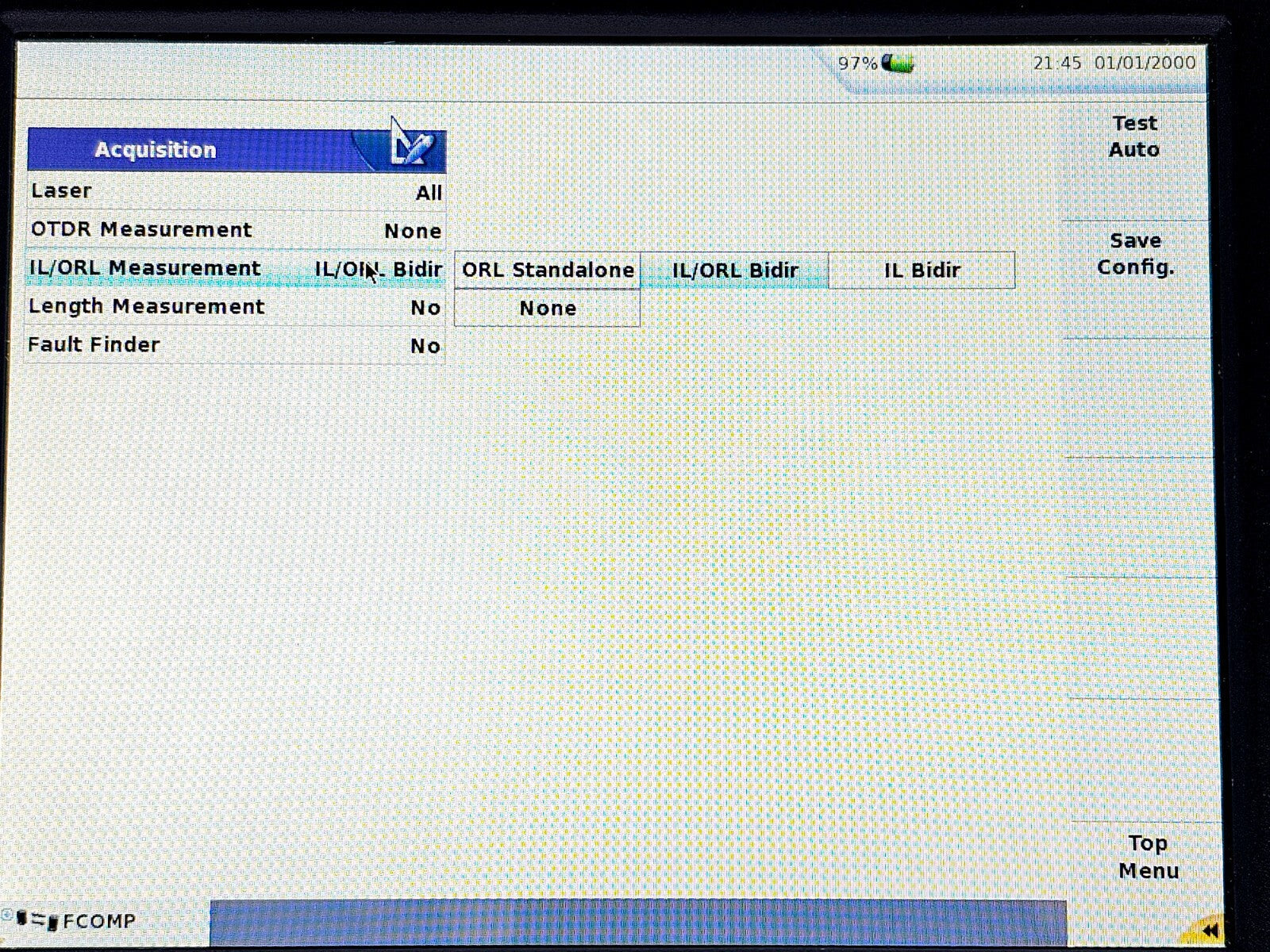Select the ORL Standalone option
The width and height of the screenshot is (1270, 952).
tap(548, 271)
